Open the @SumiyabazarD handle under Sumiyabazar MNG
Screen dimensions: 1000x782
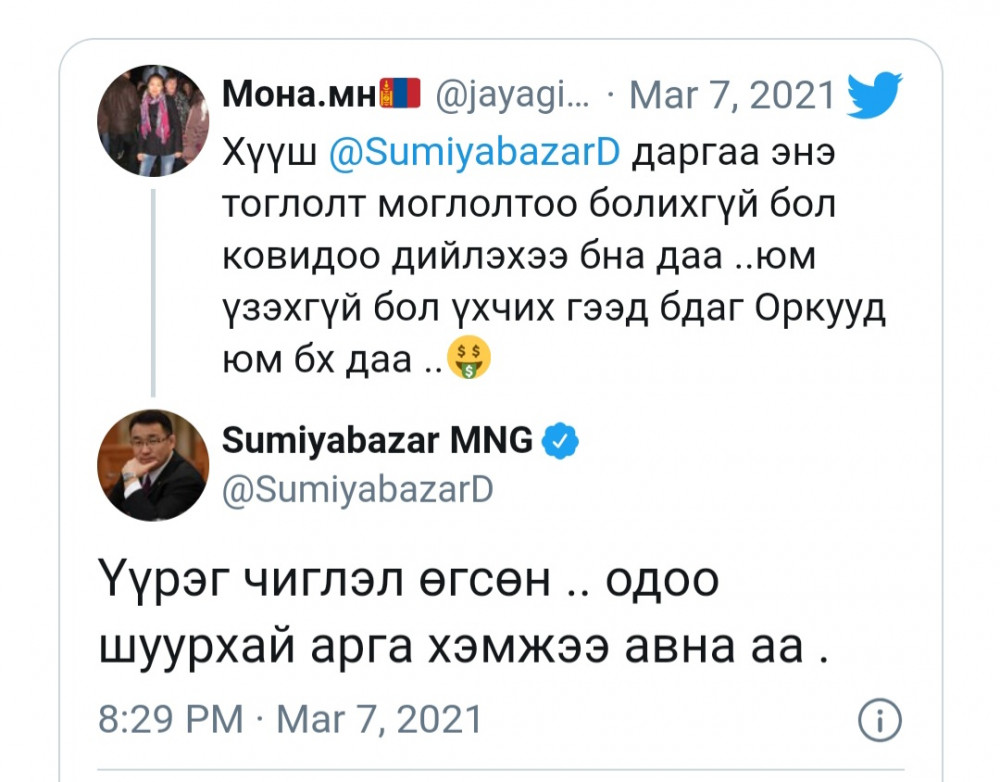359,490
